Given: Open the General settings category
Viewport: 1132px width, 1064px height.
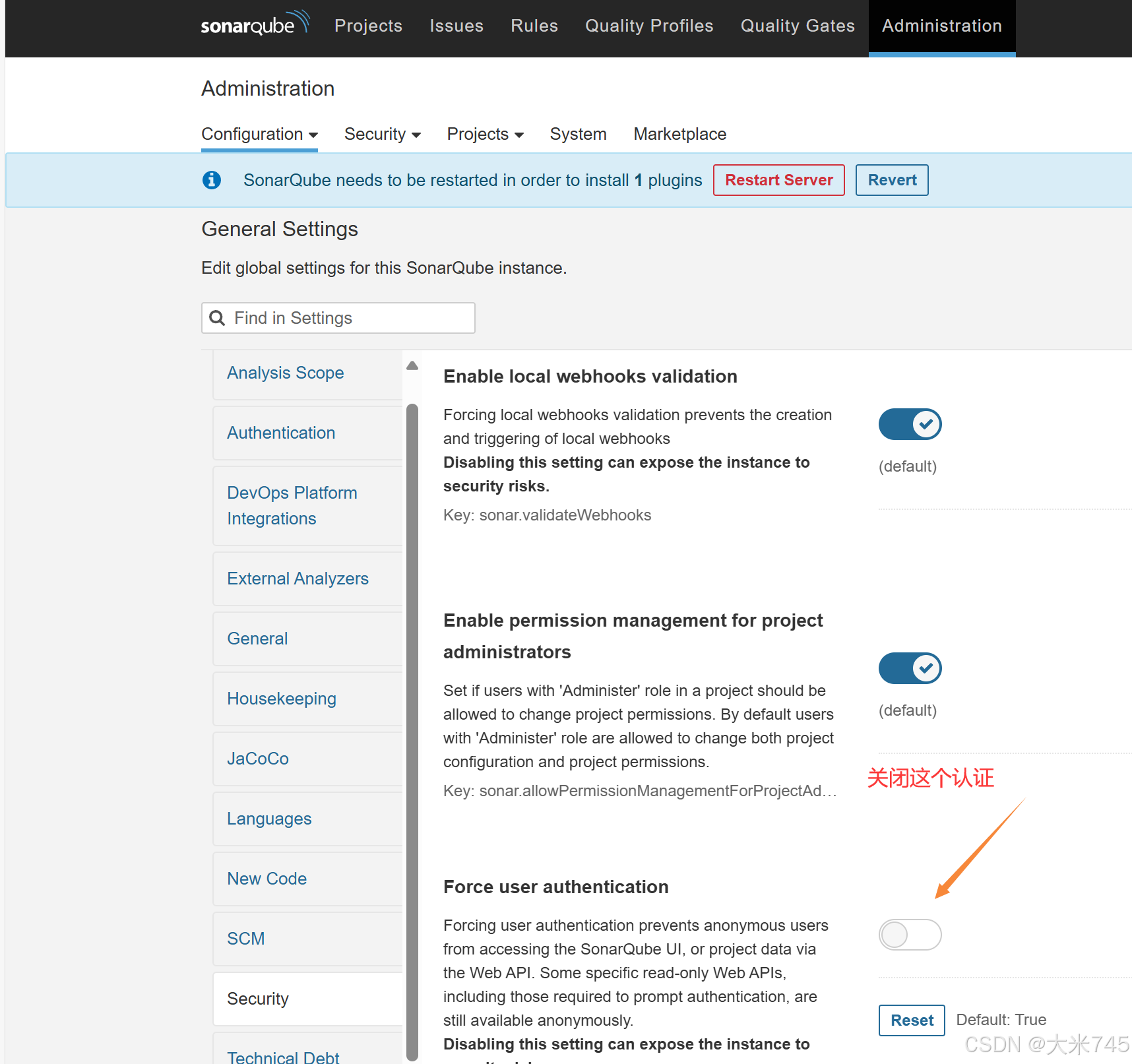Looking at the screenshot, I should 307,639.
